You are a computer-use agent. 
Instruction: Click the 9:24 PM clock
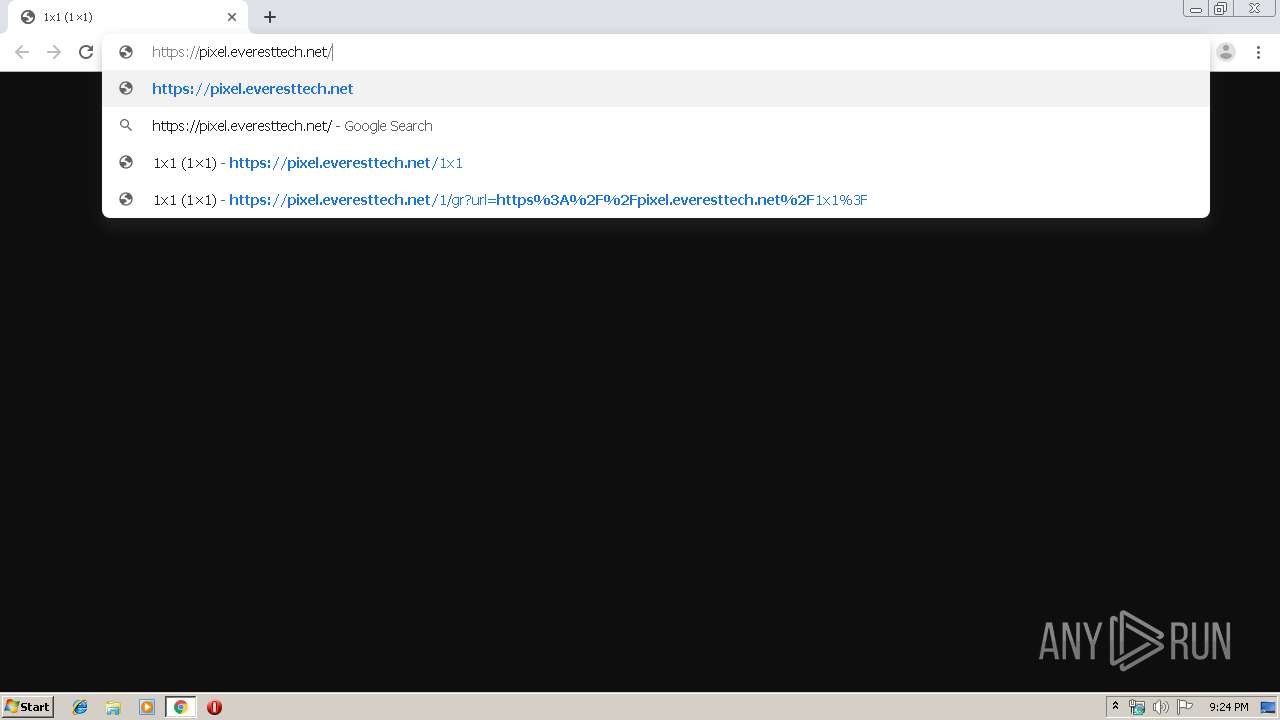click(1228, 707)
